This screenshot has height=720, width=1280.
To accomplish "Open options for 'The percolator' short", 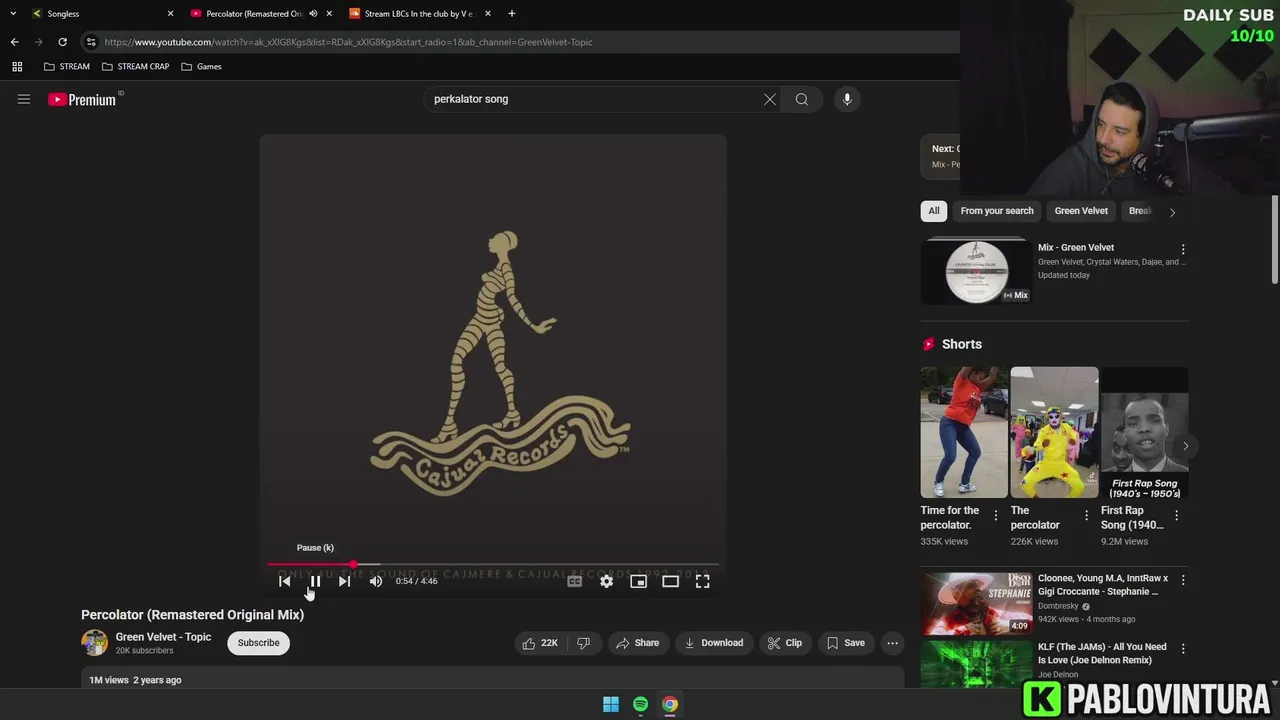I will pyautogui.click(x=1086, y=516).
